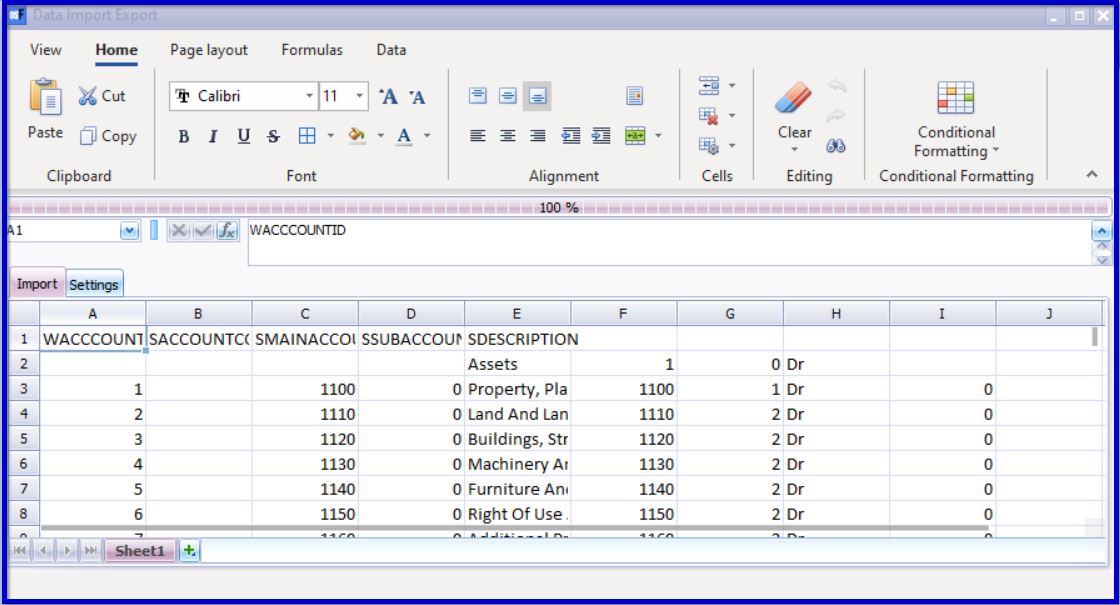Toggle bold formatting

(184, 137)
